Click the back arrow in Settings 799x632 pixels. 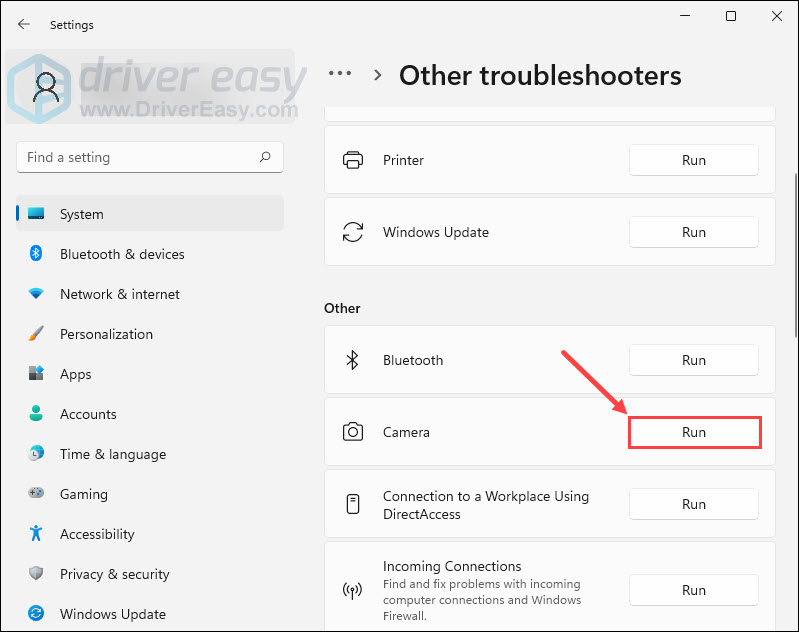(24, 24)
